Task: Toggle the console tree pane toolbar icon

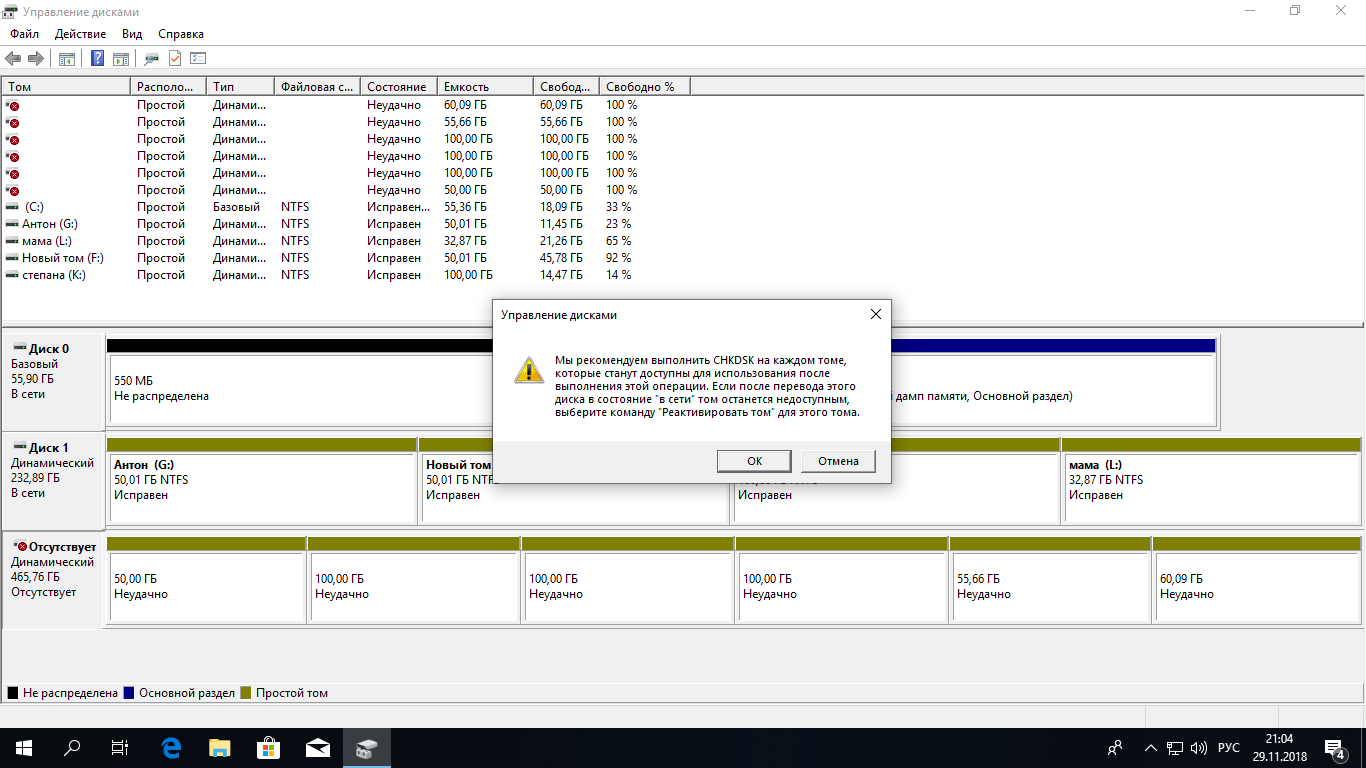Action: [x=66, y=59]
